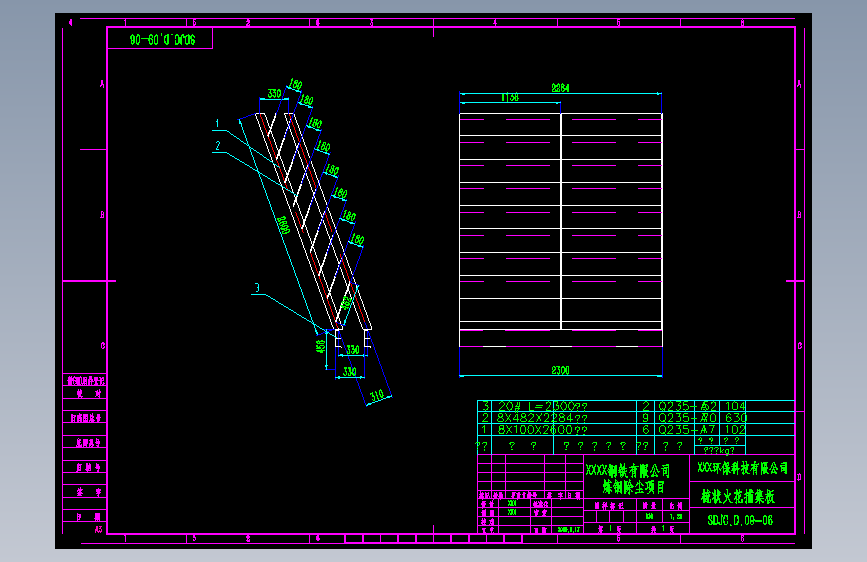Click the 310 dimension at the lower right of the inclined view
867x562 pixels.
pyautogui.click(x=377, y=396)
